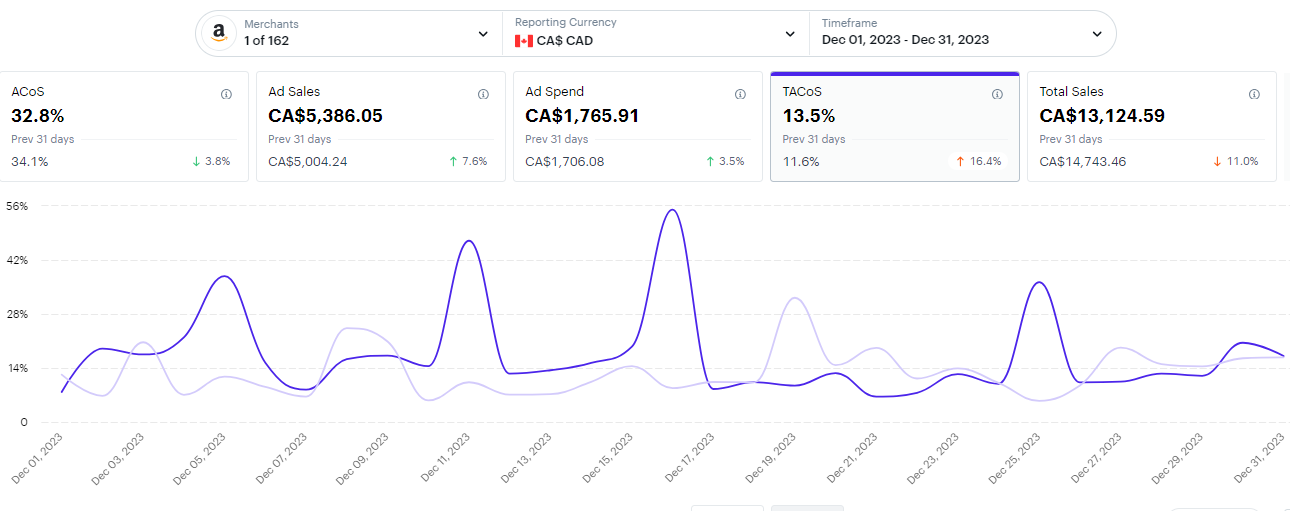The image size is (1290, 511).
Task: Click the ACoS info icon
Action: [x=226, y=94]
